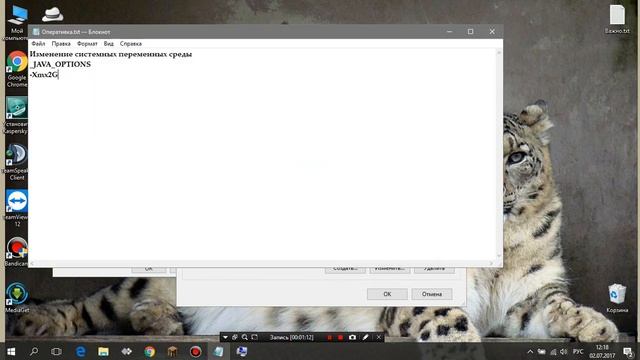Open the volume tray icon

(x=564, y=351)
